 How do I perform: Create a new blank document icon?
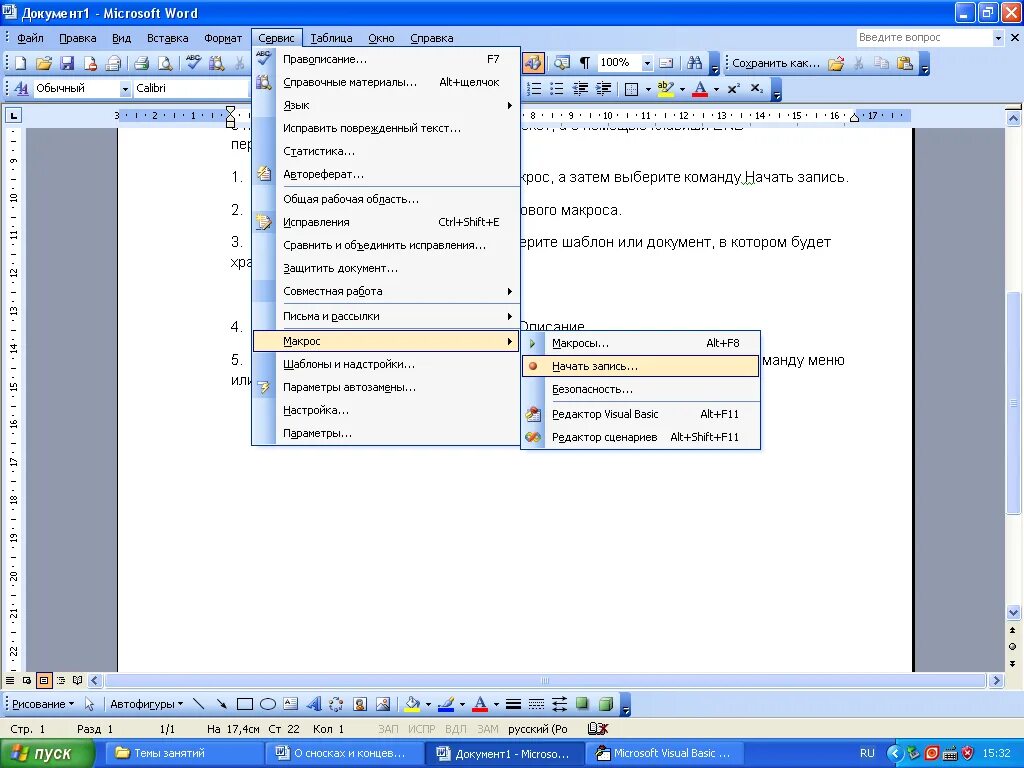pos(20,63)
